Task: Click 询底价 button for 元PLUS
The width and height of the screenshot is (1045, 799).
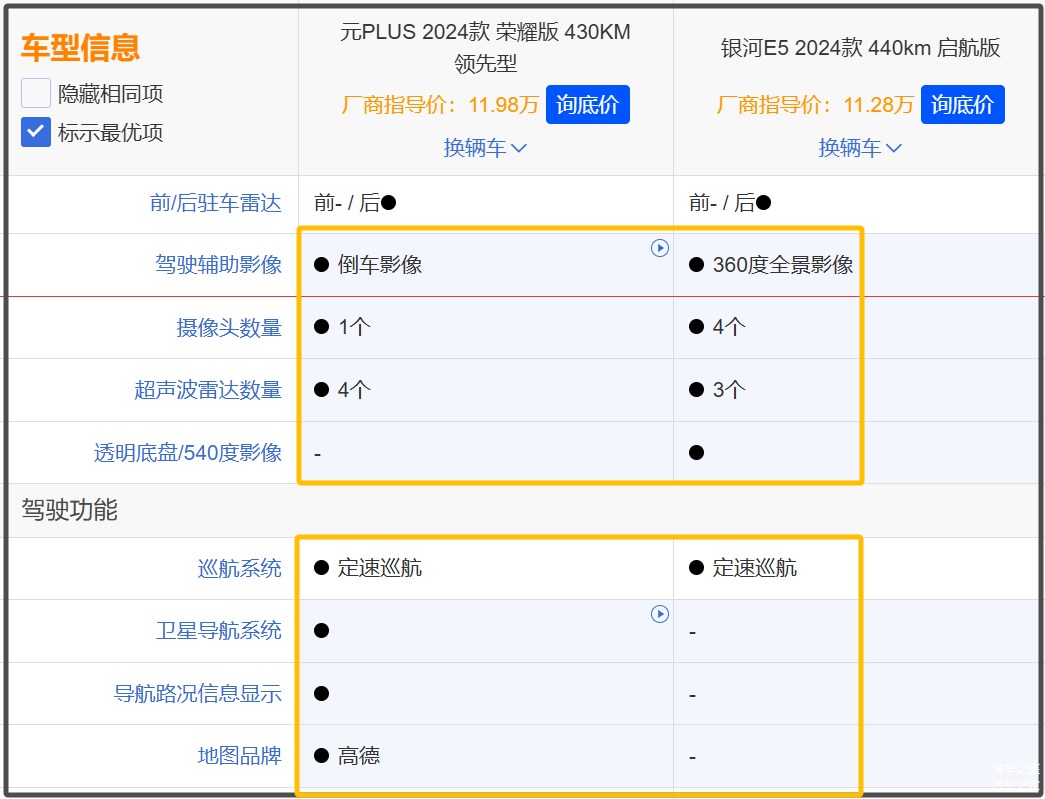Action: coord(587,105)
